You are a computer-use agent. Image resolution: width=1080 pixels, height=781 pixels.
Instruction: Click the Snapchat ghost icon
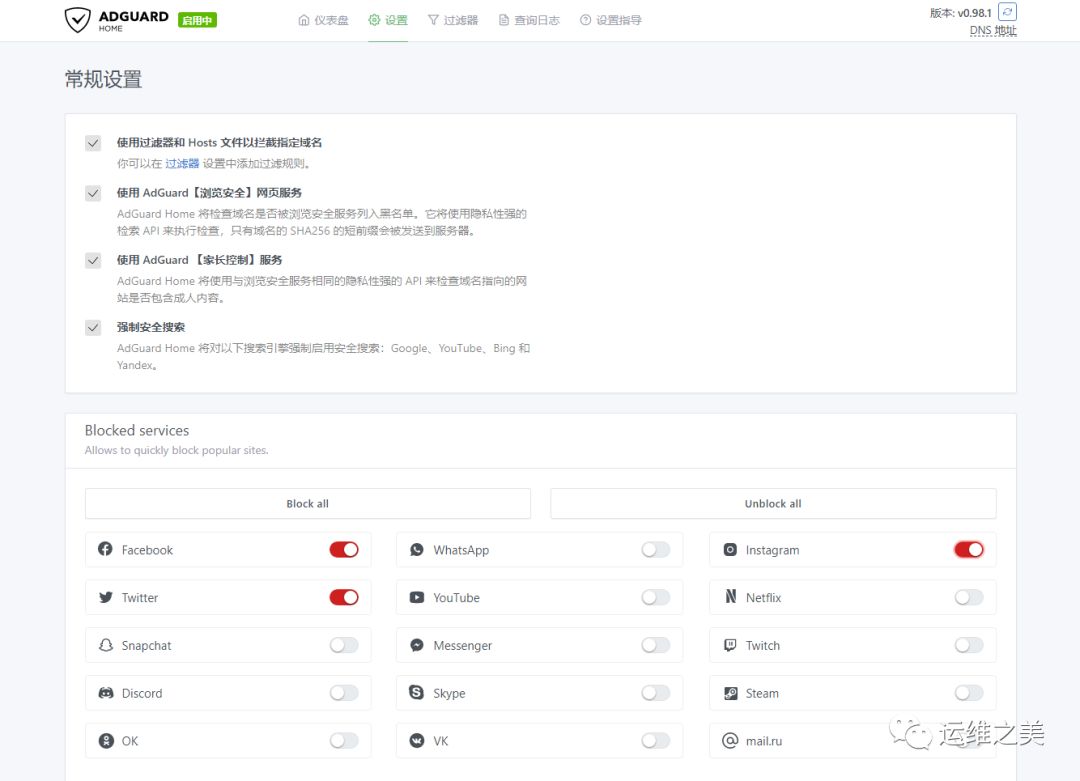click(x=105, y=645)
